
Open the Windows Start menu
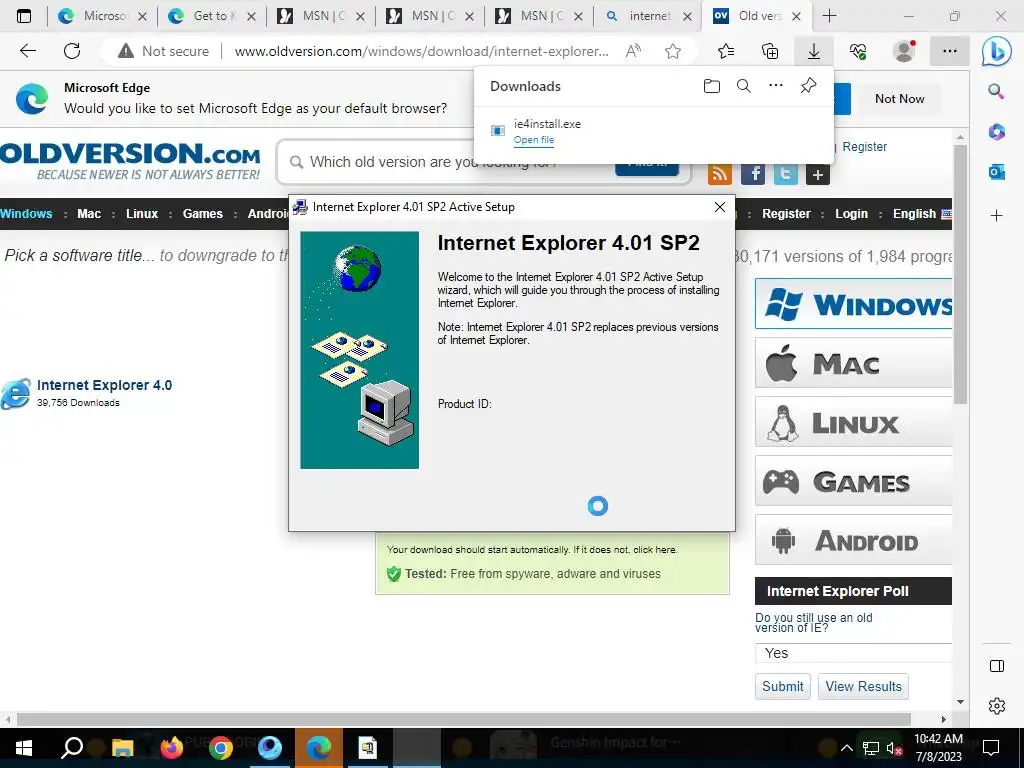24,748
